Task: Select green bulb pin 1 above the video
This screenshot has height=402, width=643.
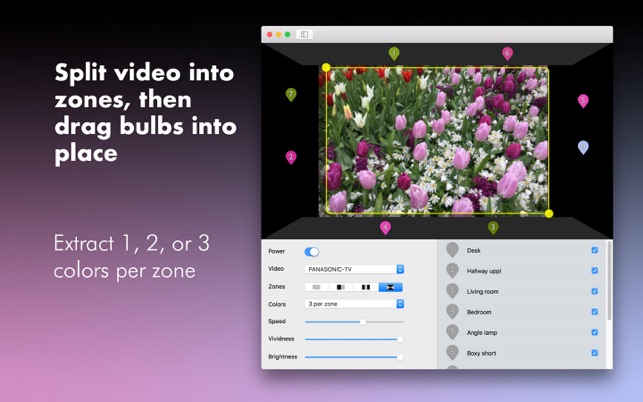Action: [394, 54]
